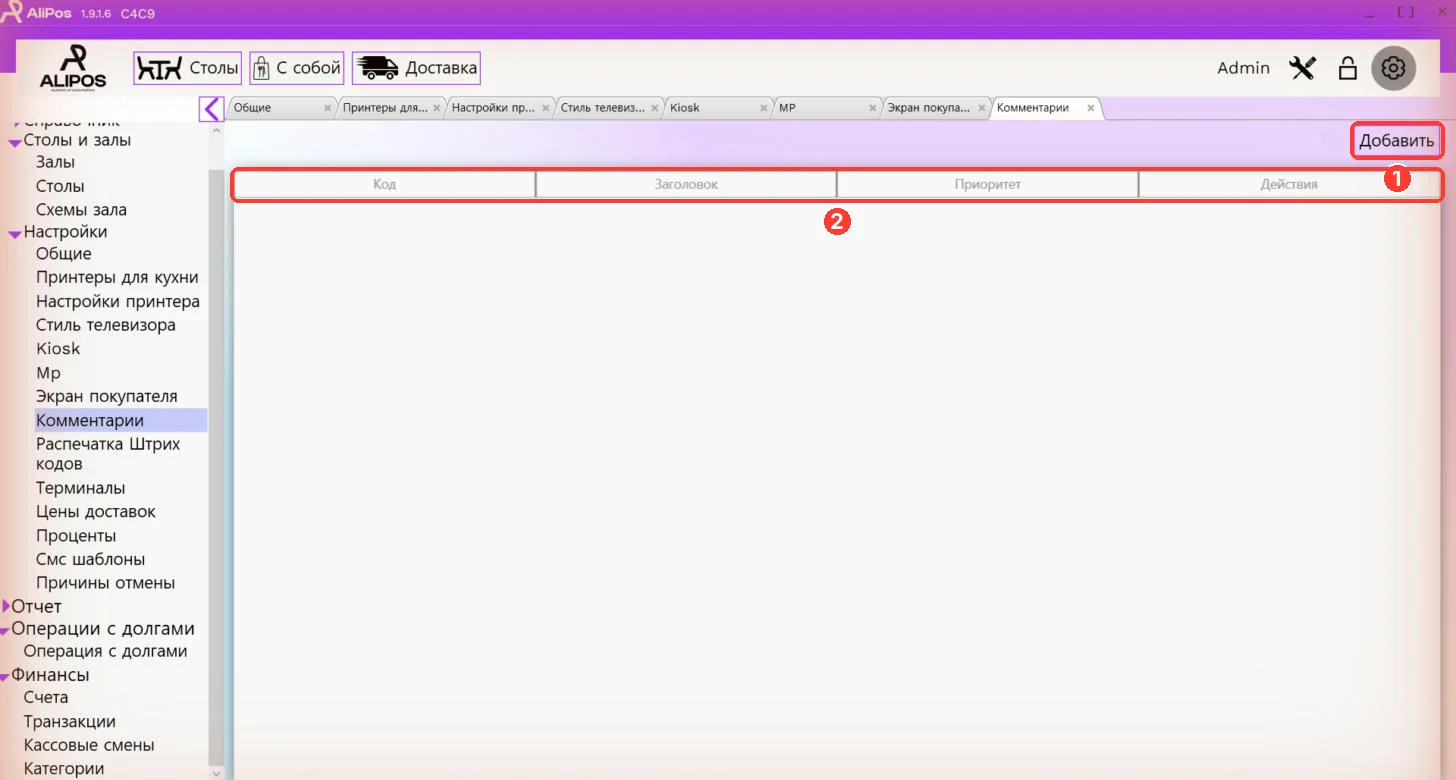Click the Заголовок column header

click(686, 184)
